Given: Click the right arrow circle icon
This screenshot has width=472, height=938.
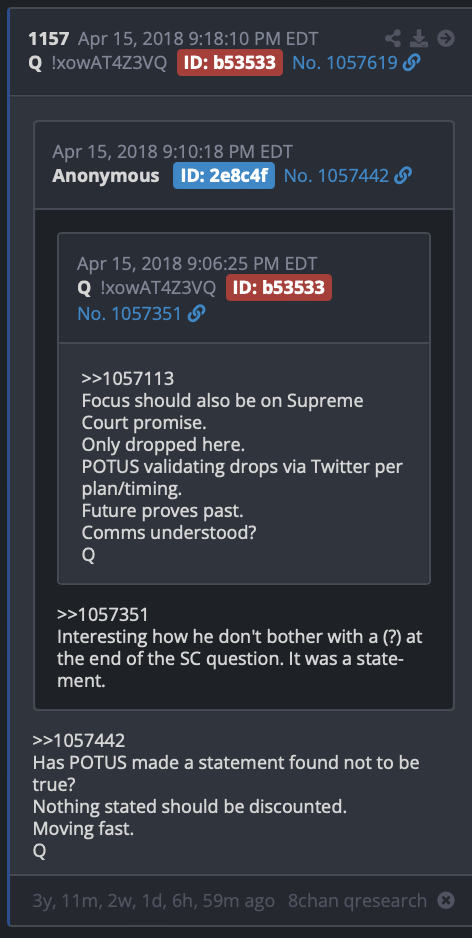Looking at the screenshot, I should 446,39.
